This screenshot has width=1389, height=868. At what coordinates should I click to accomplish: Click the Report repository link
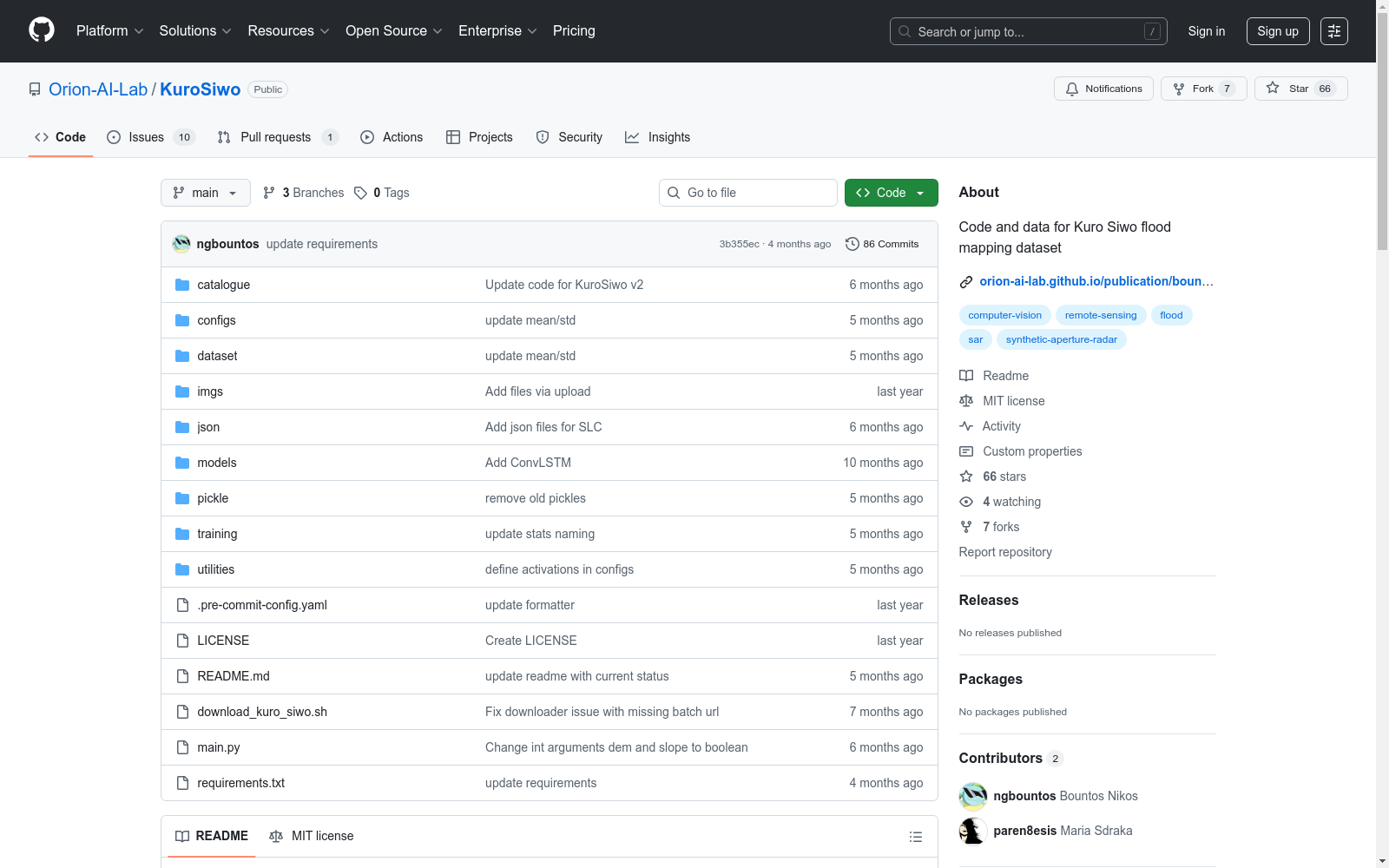[x=1005, y=552]
